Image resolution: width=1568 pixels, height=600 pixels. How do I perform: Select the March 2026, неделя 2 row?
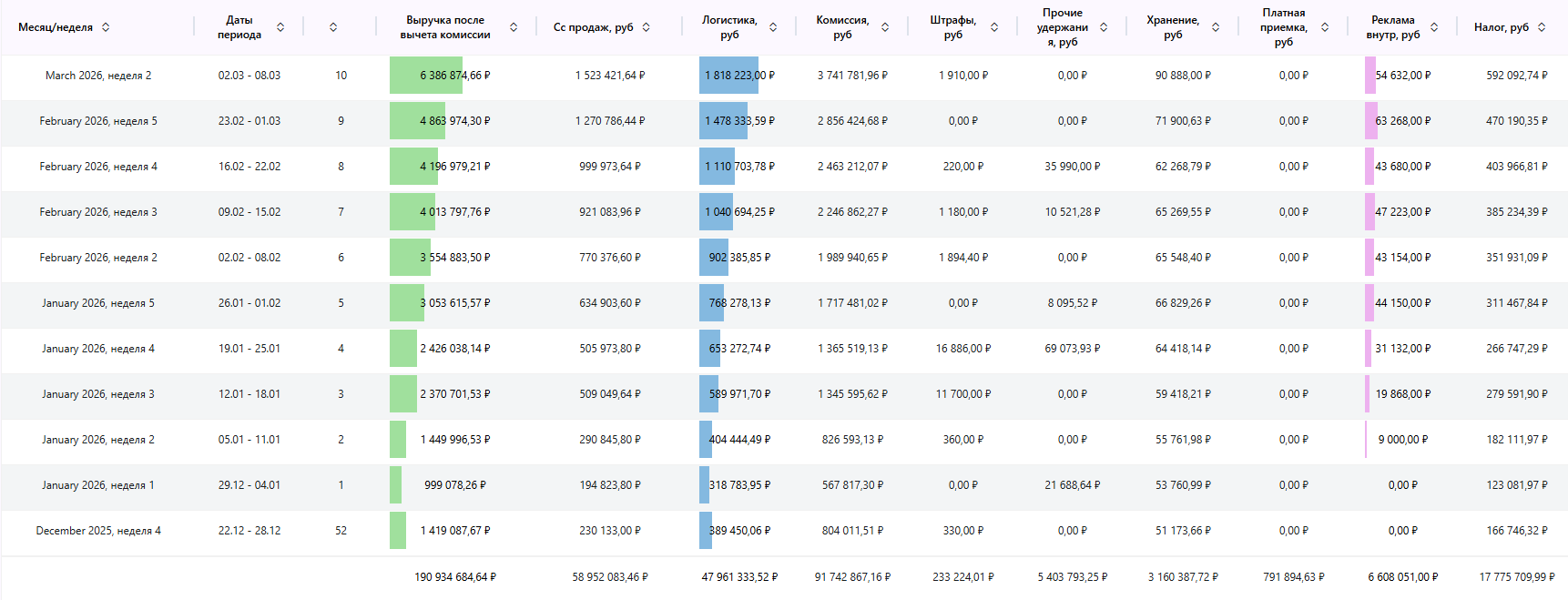(98, 76)
